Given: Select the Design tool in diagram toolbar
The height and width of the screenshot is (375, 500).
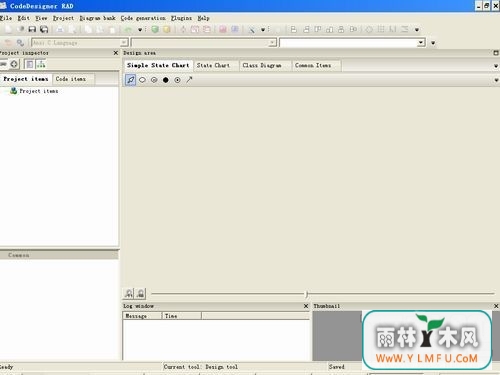Looking at the screenshot, I should (x=130, y=80).
